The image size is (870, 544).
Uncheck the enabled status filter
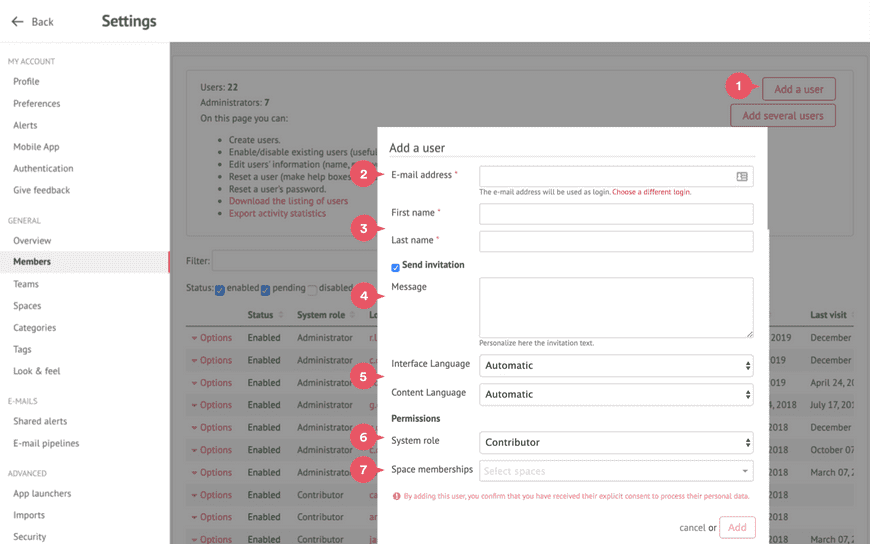coord(220,290)
